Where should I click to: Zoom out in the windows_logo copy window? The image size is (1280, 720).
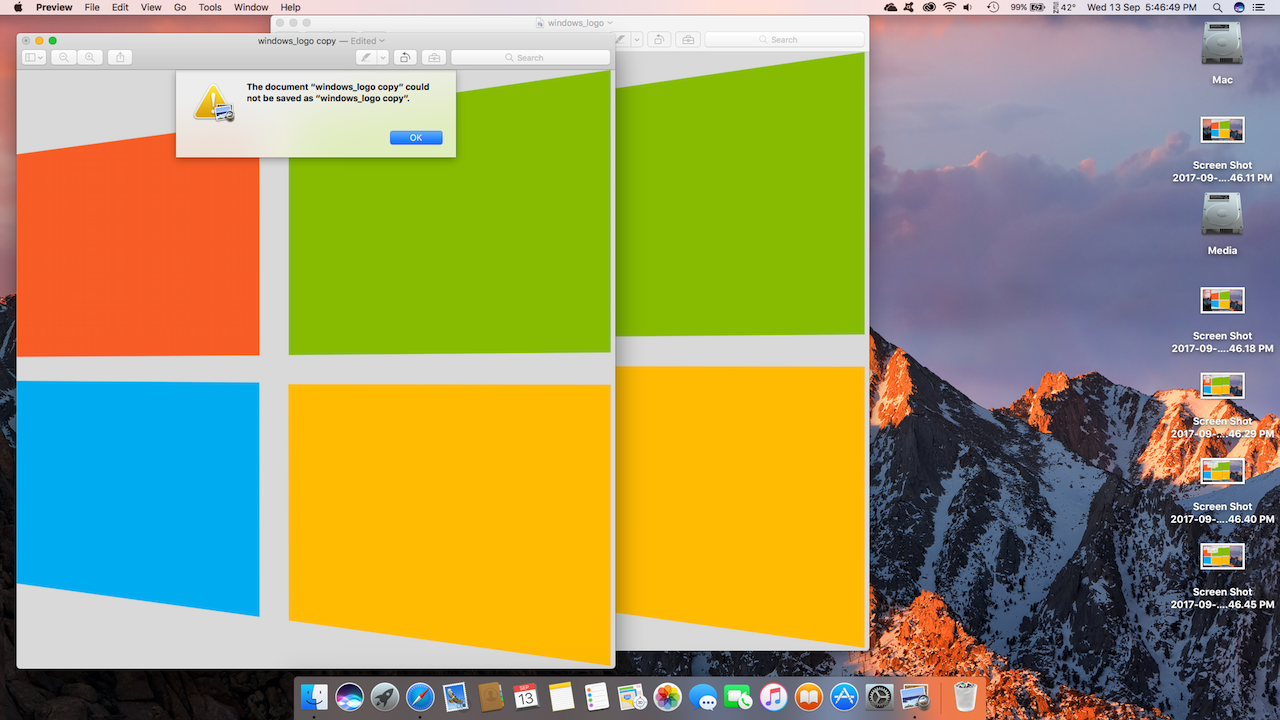click(64, 58)
